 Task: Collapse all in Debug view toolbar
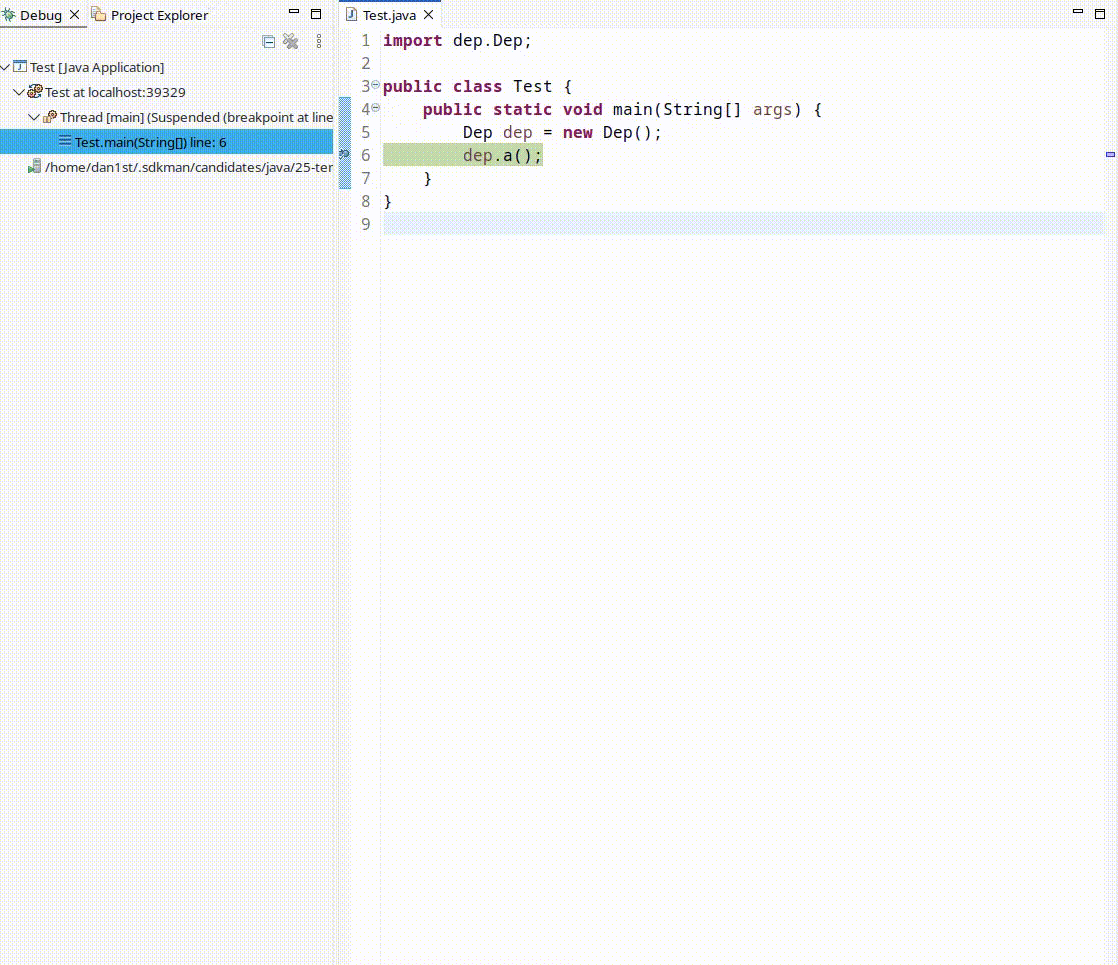coord(268,41)
